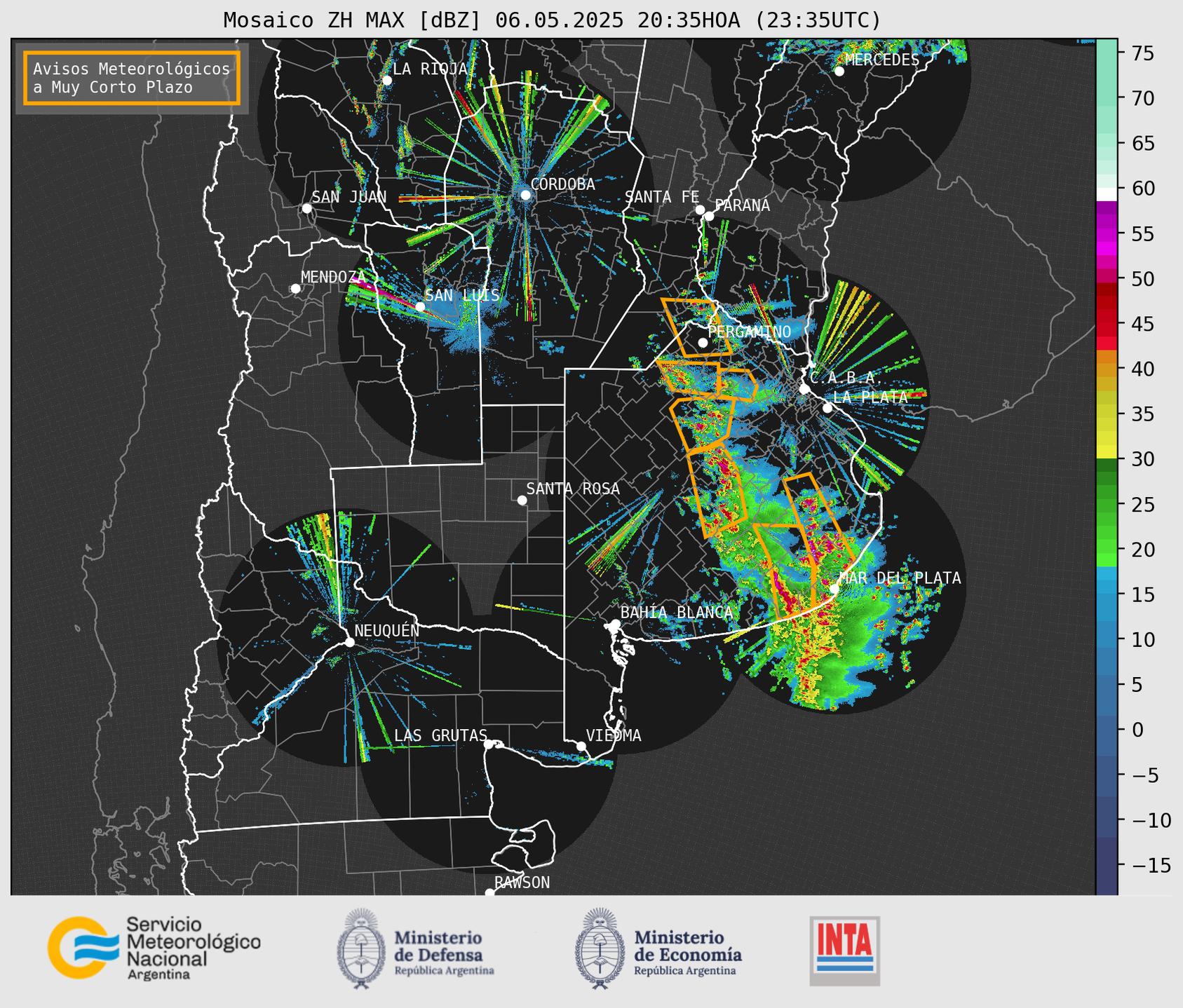
Task: Click the orange warning polygon around Pergamino
Action: pos(696,327)
